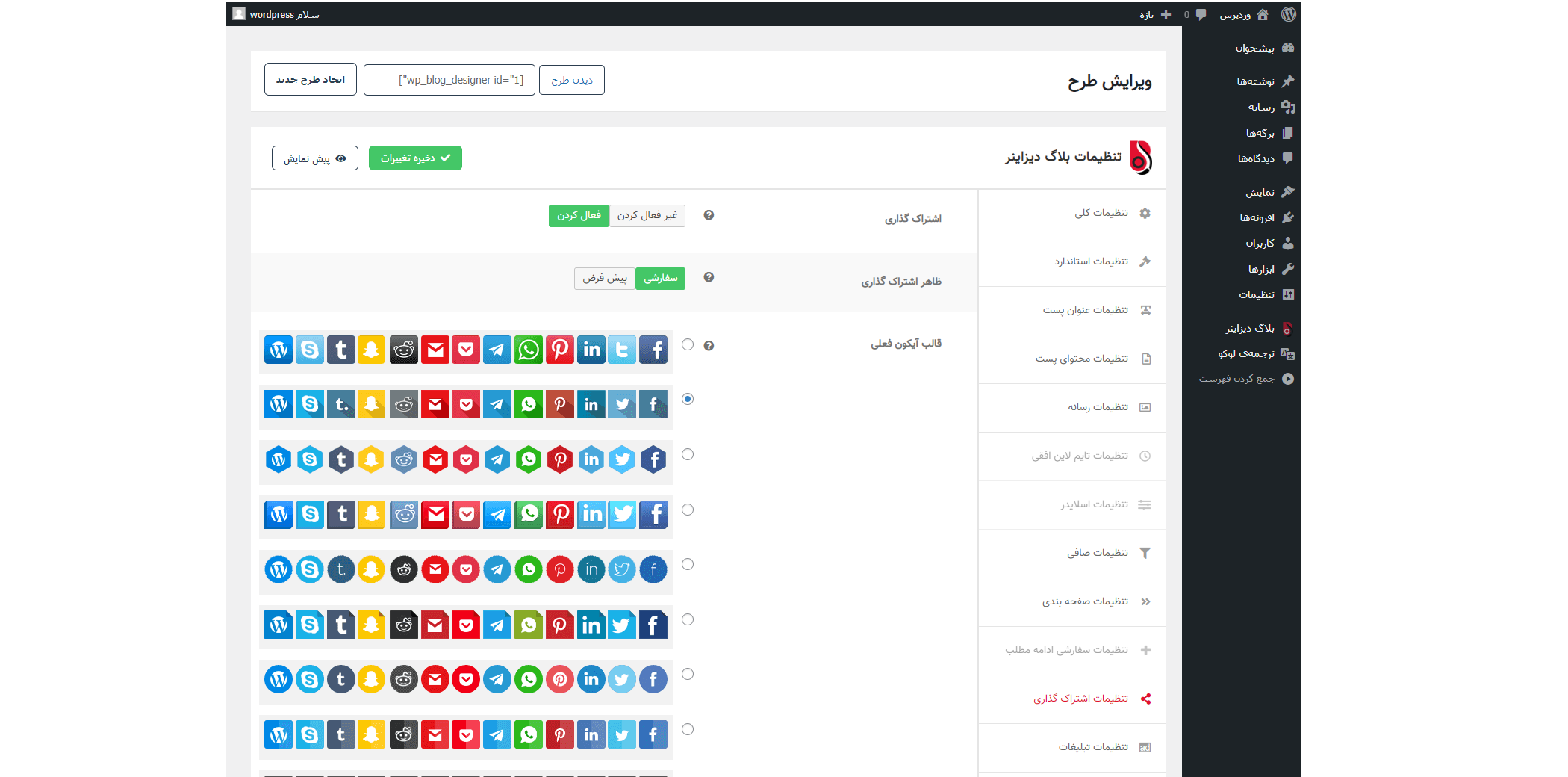This screenshot has height=777, width=1568.
Task: Click help icon next to قالب آیکون فعلی
Action: point(709,345)
